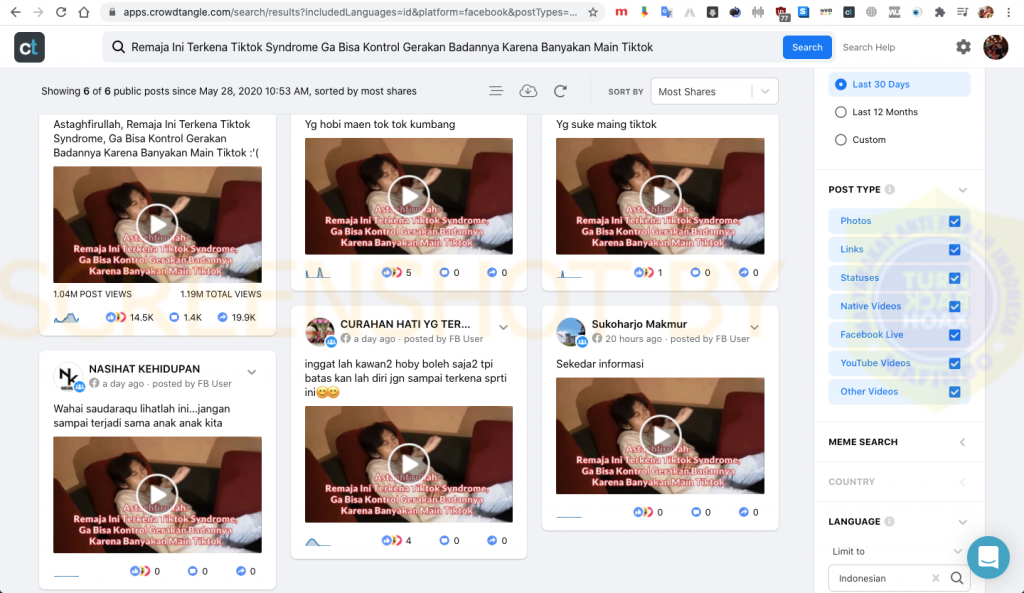Image resolution: width=1024 pixels, height=593 pixels.
Task: Collapse the Post Type section
Action: (963, 189)
